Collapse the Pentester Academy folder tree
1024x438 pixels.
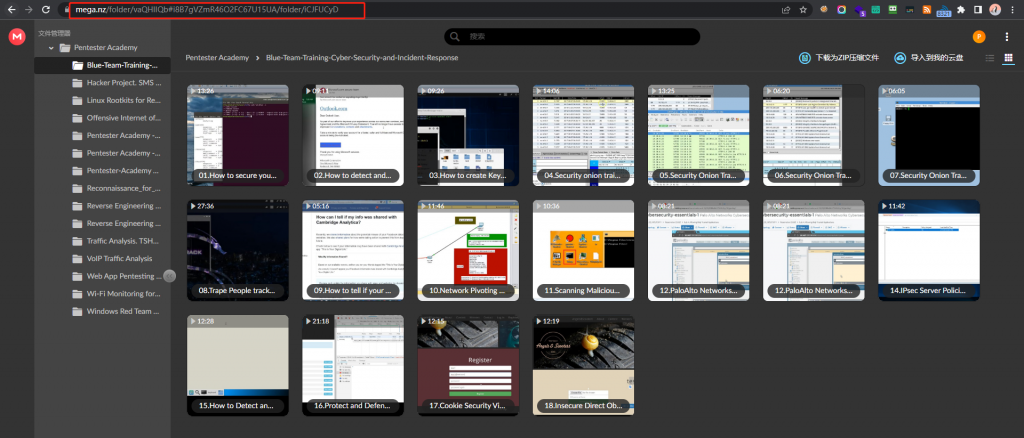(51, 48)
